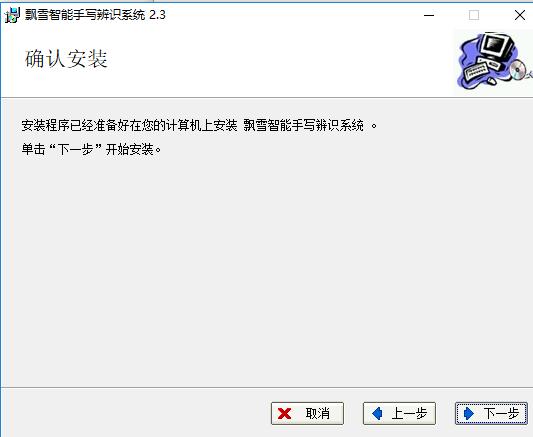Image resolution: width=533 pixels, height=437 pixels.
Task: Click the red X icon on 取消
Action: 284,414
